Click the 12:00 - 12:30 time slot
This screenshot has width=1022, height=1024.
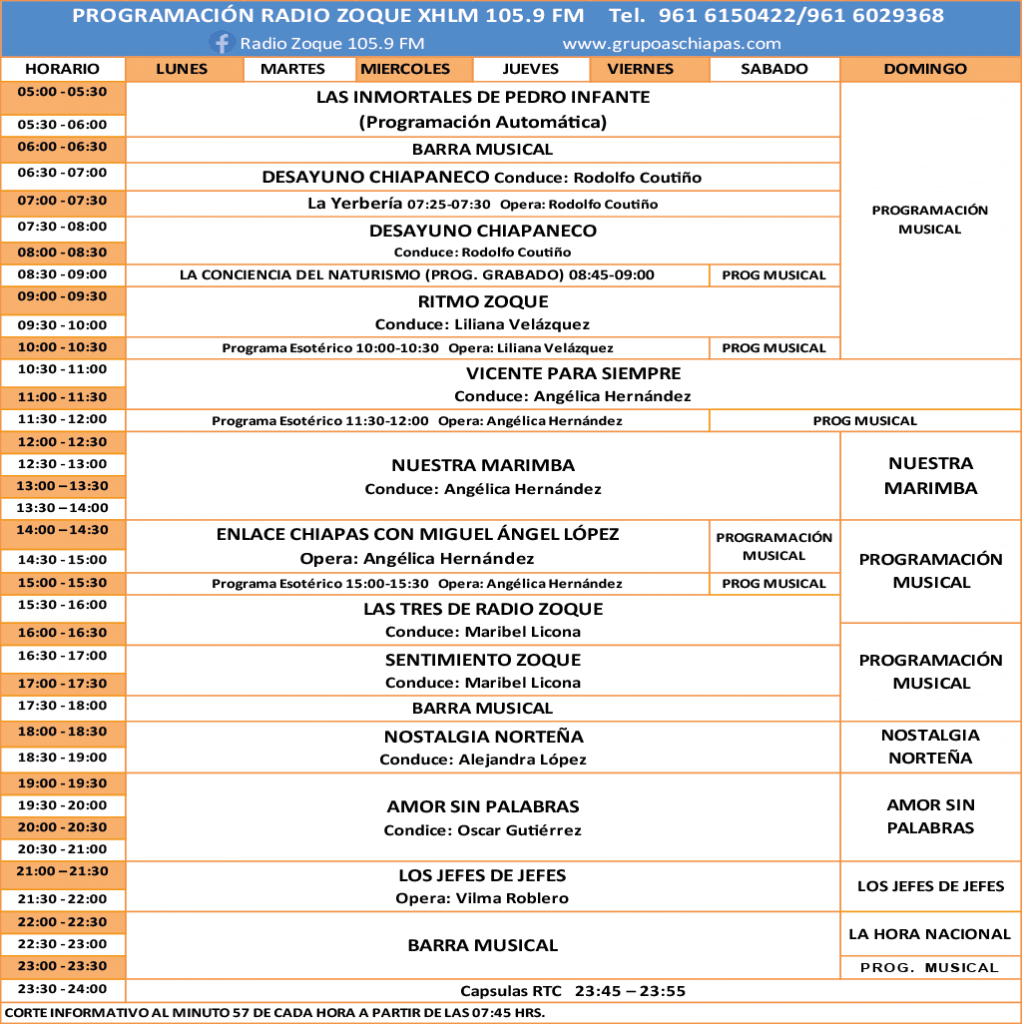(x=63, y=442)
